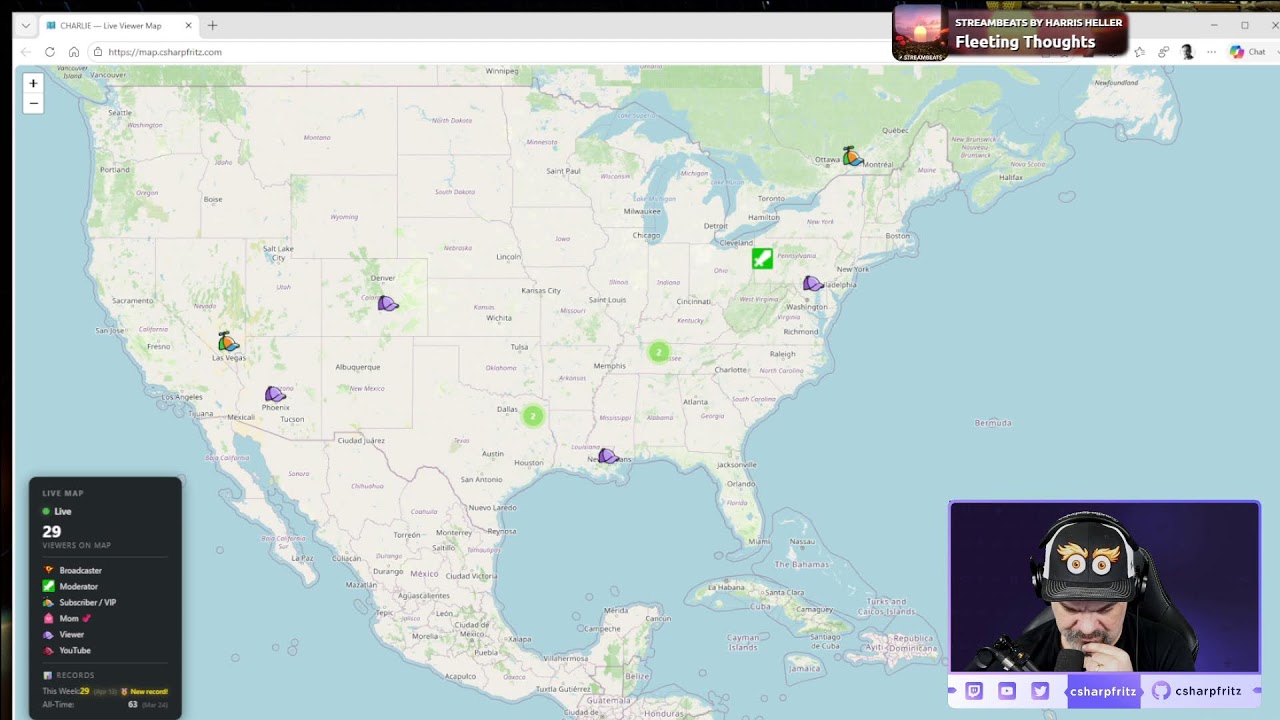Go back with the browser back arrow
Viewport: 1280px width, 720px height.
(26, 52)
